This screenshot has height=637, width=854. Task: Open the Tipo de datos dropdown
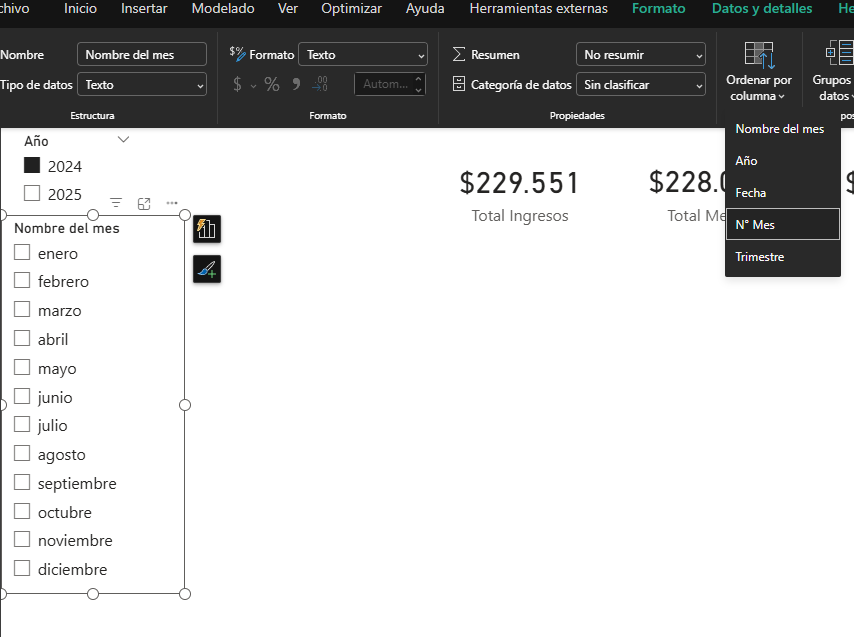[x=142, y=85]
